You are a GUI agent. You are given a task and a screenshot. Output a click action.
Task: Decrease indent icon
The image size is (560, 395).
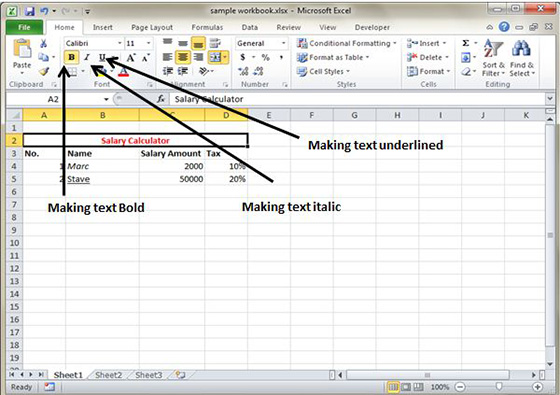(168, 71)
